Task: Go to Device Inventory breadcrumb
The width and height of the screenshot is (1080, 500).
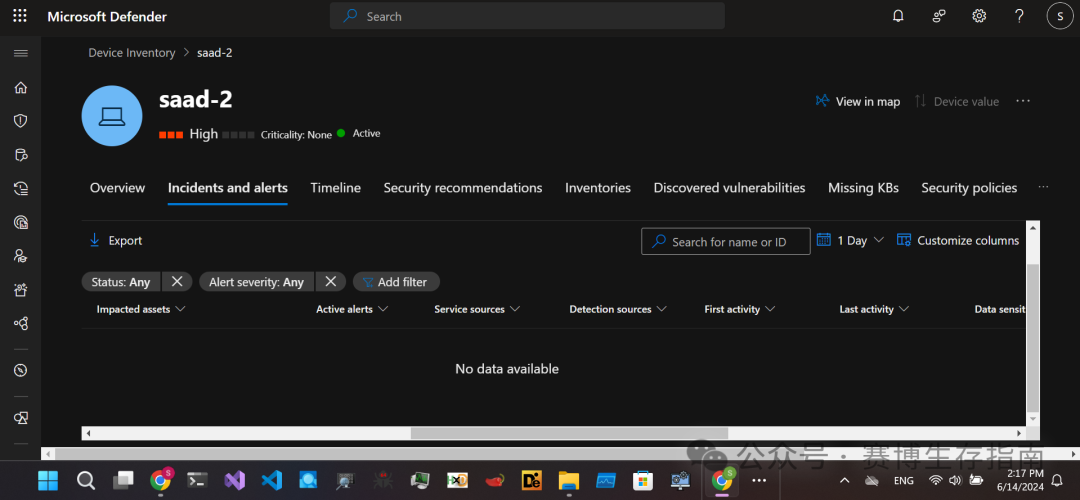Action: pos(132,53)
